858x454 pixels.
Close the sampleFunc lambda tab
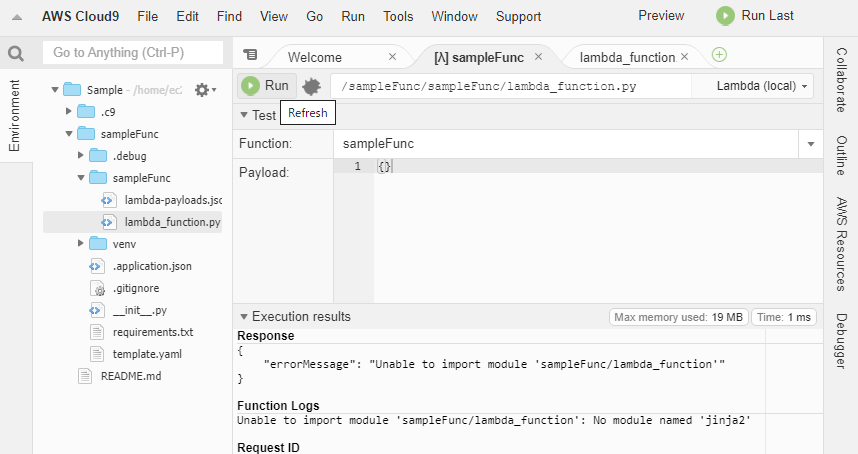tap(538, 56)
